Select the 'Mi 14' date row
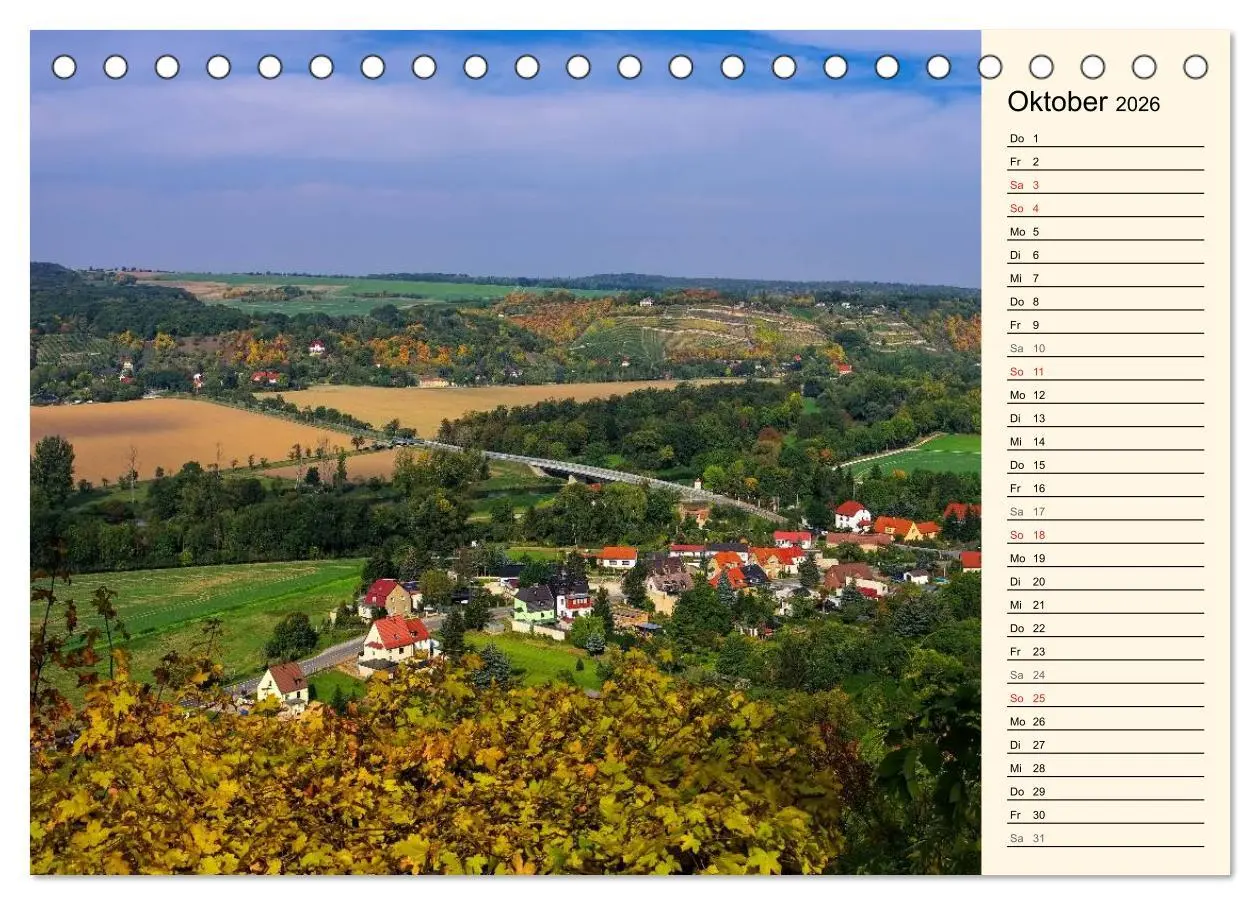Screen dimensions: 1260x905 (1105, 441)
